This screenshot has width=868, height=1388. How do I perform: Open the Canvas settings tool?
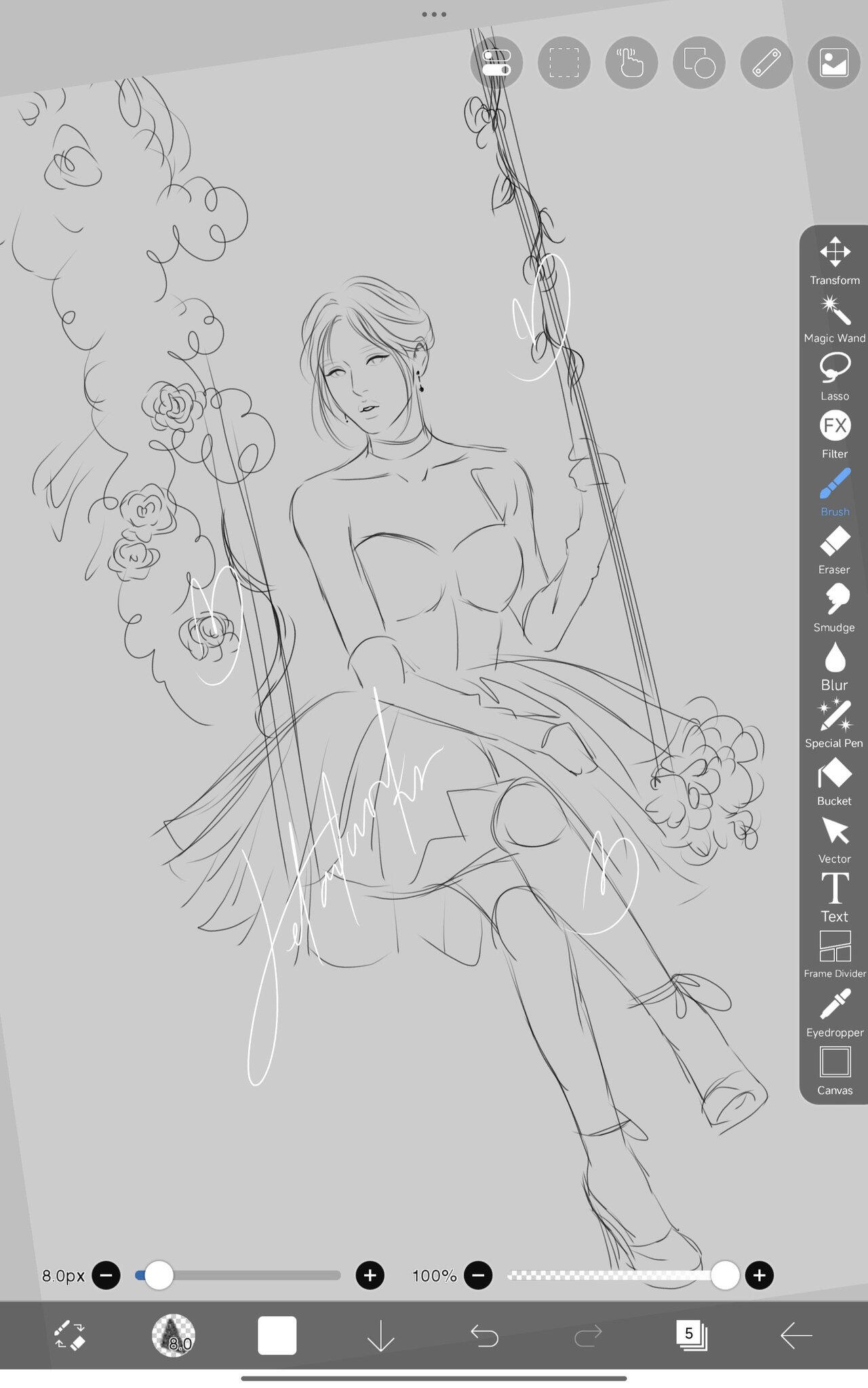[x=834, y=1071]
